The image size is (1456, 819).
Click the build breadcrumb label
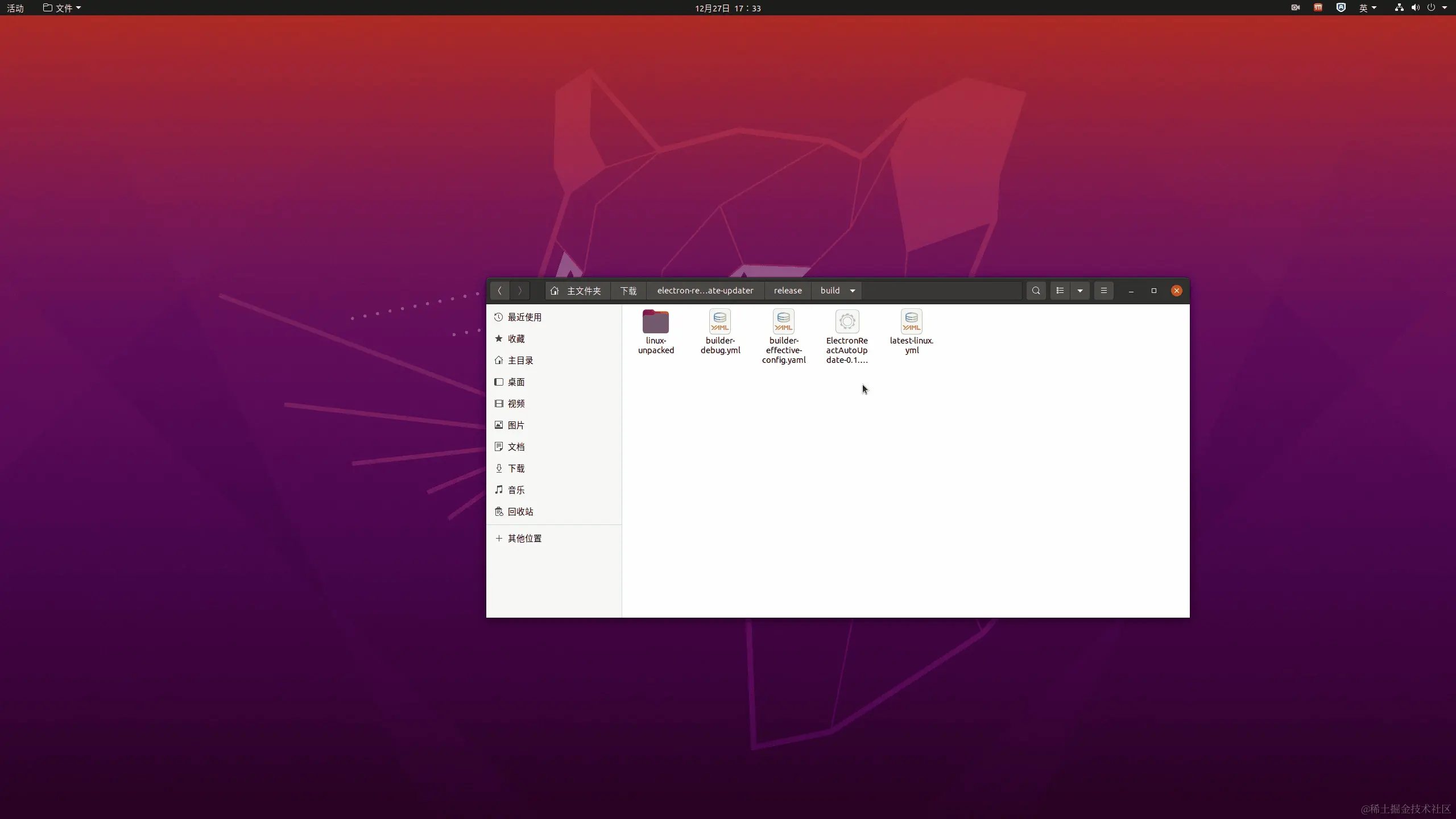pyautogui.click(x=830, y=291)
